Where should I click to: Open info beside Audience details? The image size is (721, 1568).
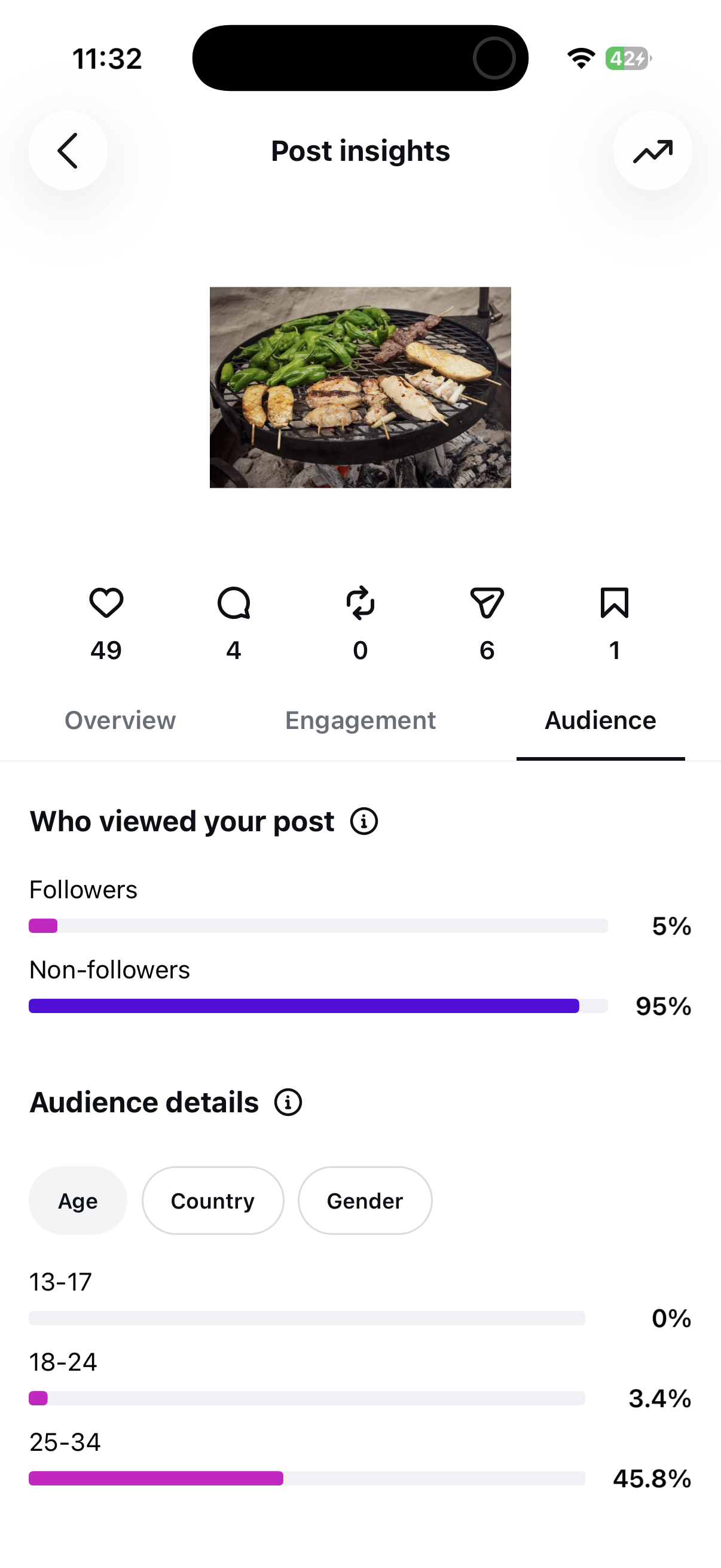[x=288, y=1102]
